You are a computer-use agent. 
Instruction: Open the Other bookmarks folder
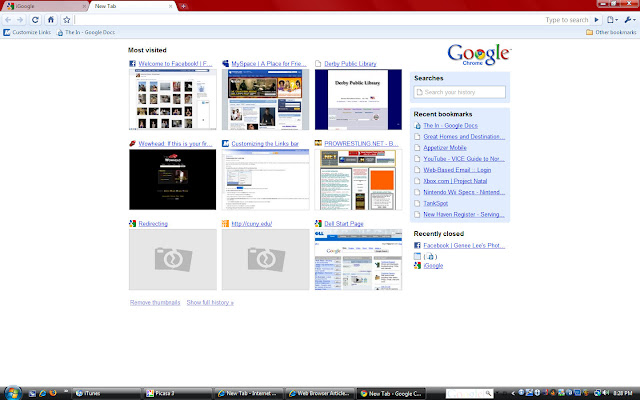click(x=611, y=32)
